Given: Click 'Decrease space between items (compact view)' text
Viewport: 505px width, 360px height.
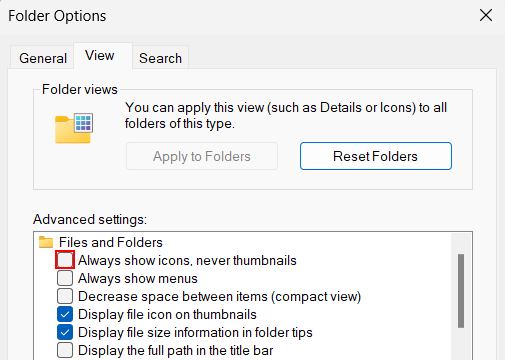Looking at the screenshot, I should click(x=219, y=296).
